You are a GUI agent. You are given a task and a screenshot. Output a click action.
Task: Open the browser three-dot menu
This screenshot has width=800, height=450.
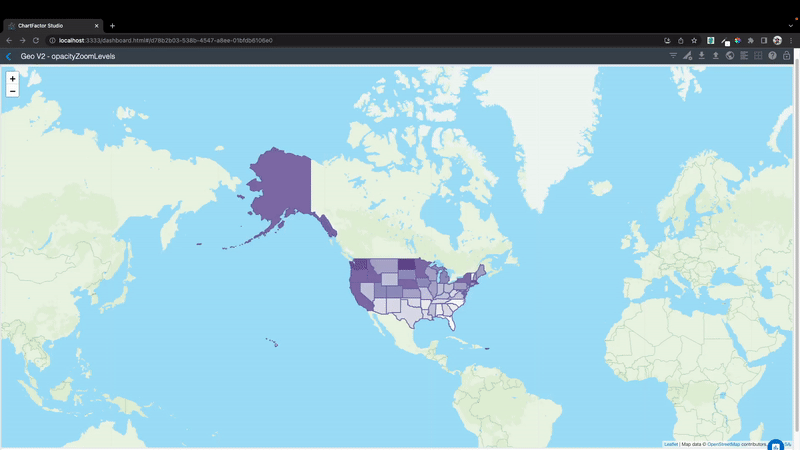(791, 40)
